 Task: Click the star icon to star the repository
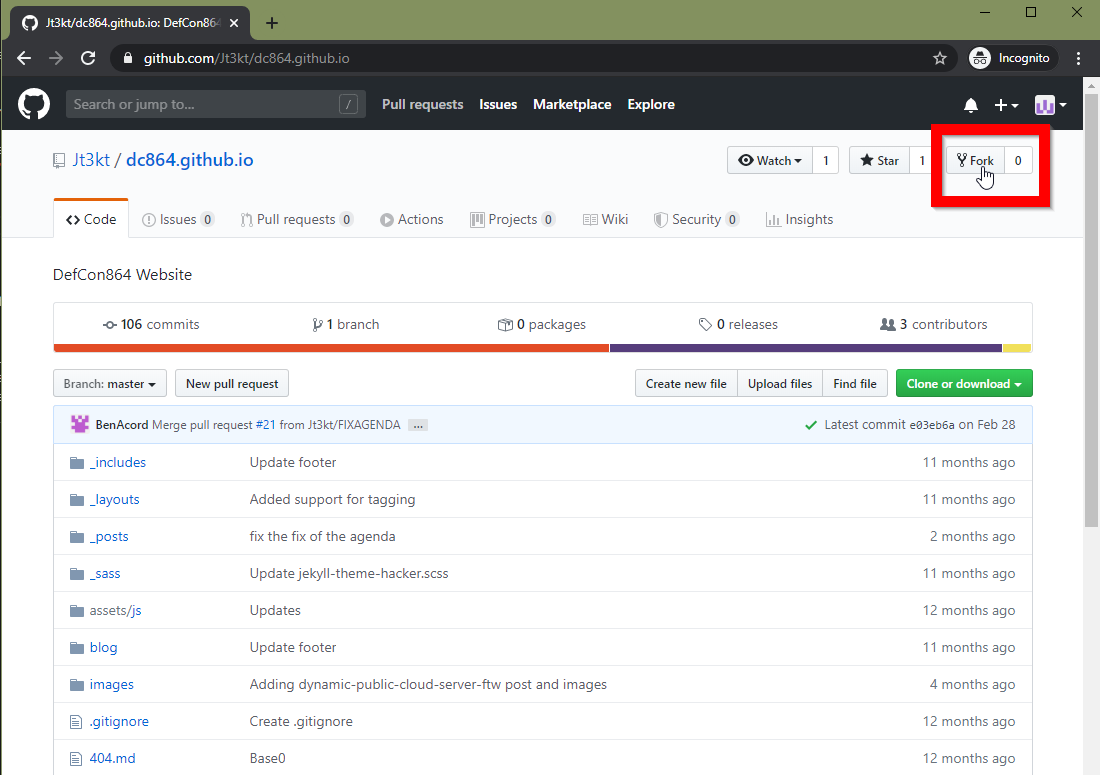coord(866,160)
